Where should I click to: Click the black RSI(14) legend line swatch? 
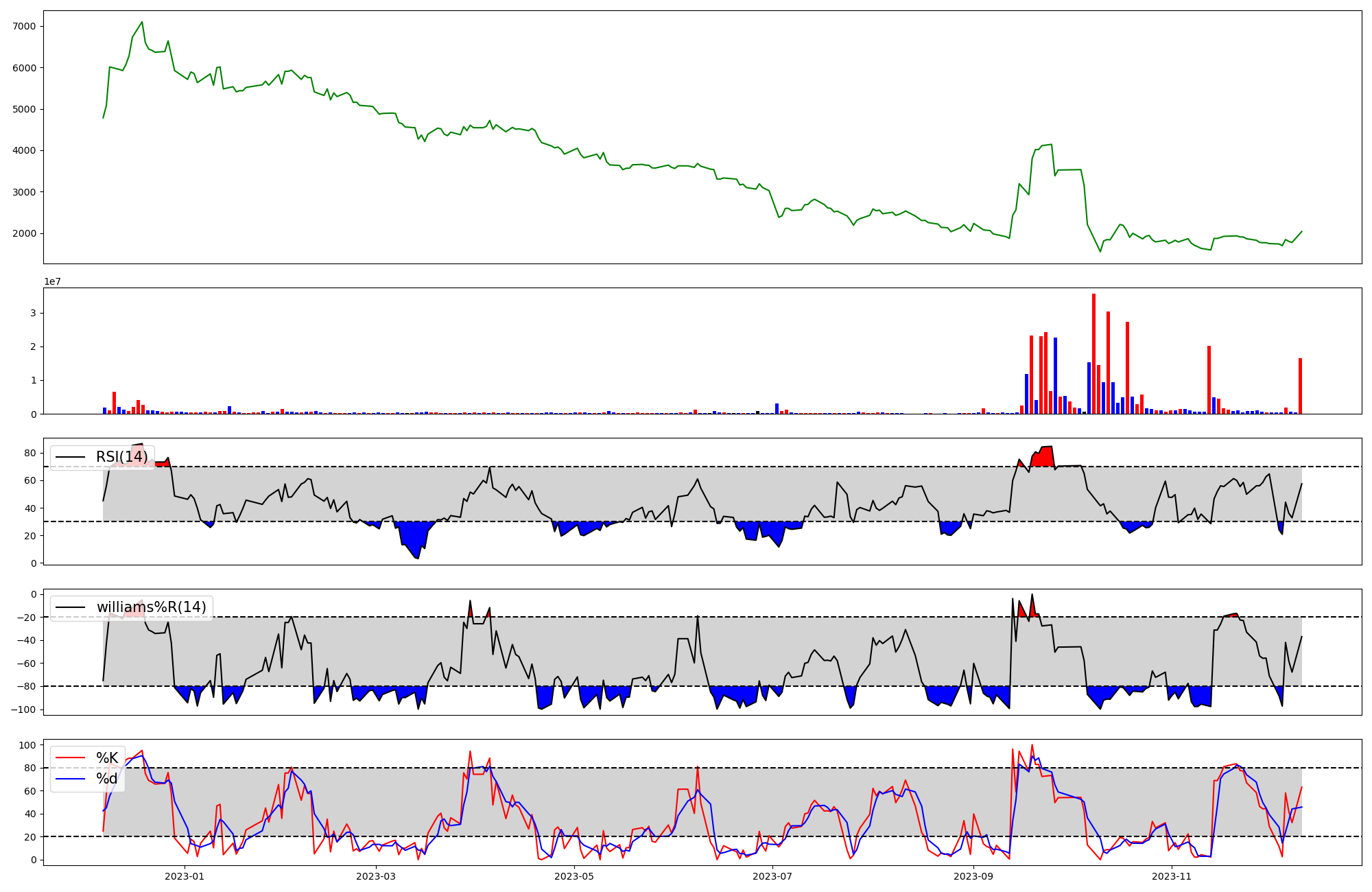click(x=71, y=457)
